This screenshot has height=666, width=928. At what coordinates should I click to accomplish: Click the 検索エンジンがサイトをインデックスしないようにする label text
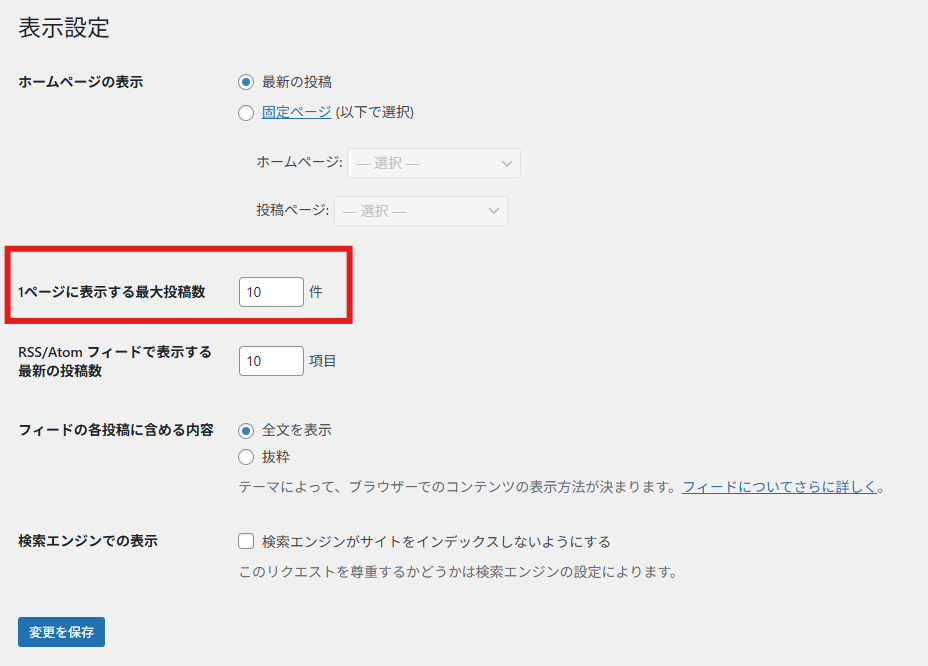[436, 542]
